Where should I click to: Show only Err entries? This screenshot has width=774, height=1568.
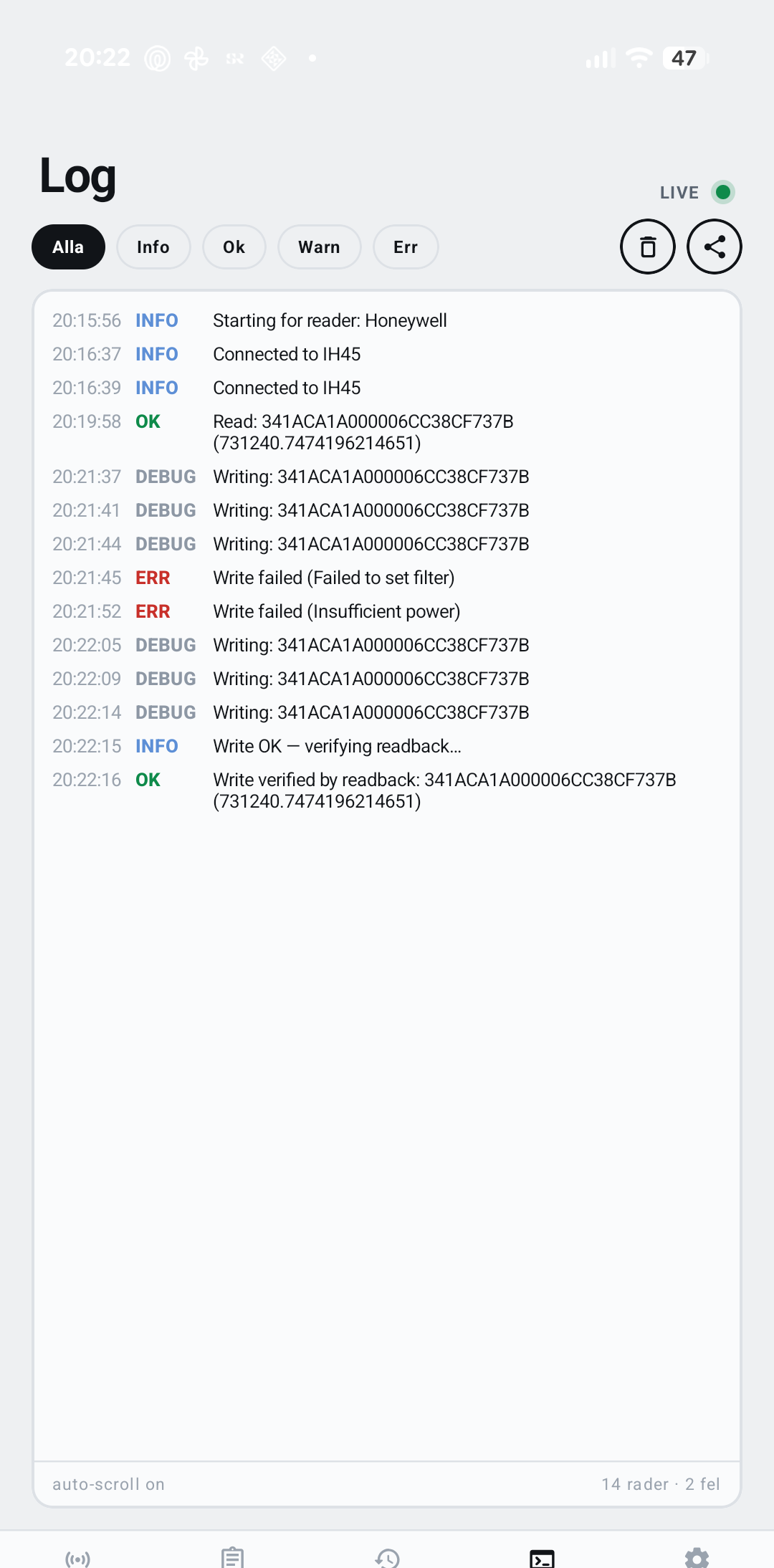tap(406, 247)
